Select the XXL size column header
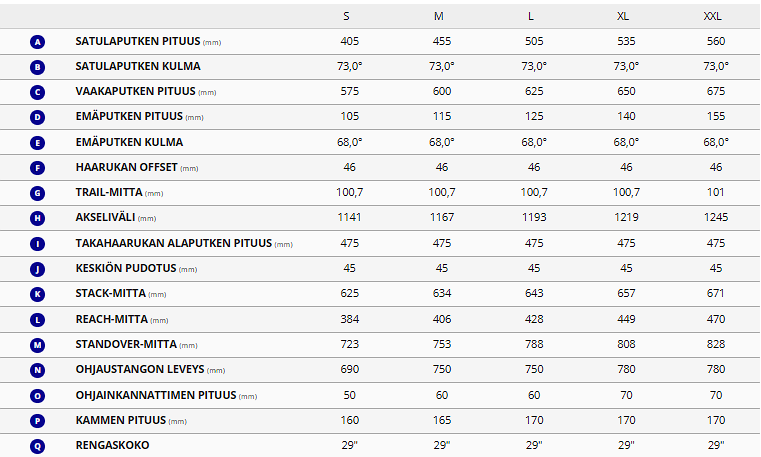 point(712,16)
